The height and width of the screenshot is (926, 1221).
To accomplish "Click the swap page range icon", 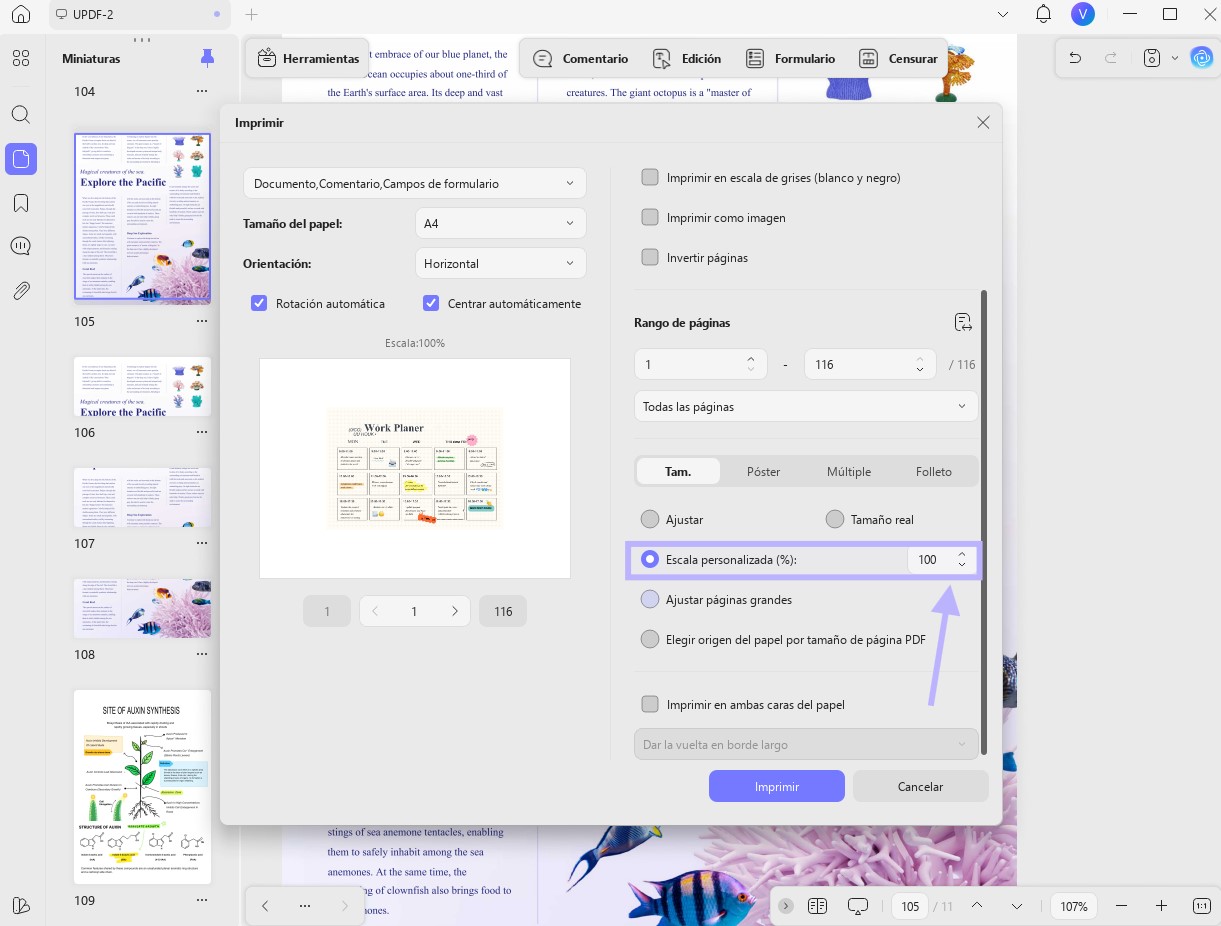I will [962, 322].
